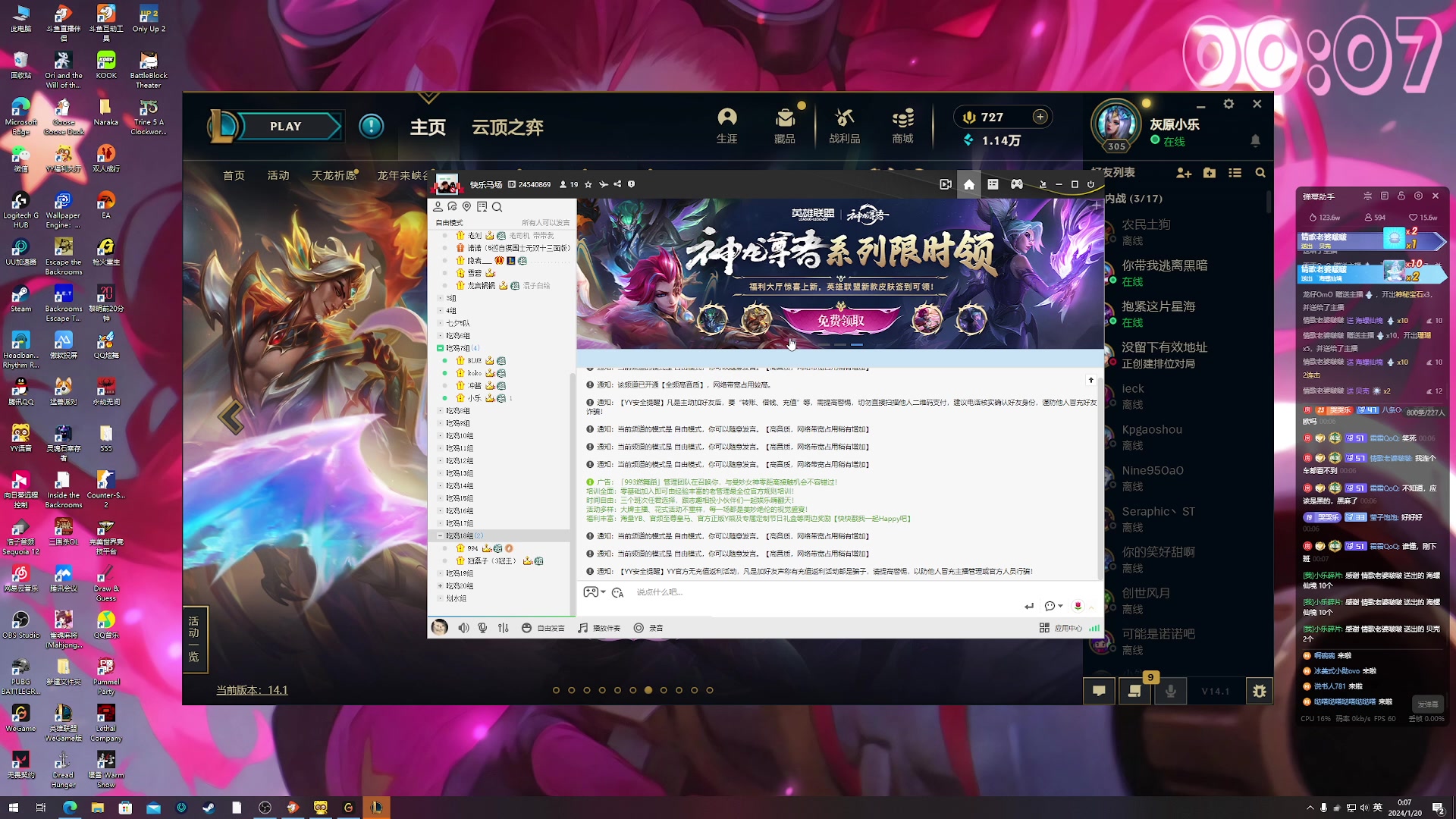The height and width of the screenshot is (819, 1456).
Task: Click the YY font style icon by chat input
Action: (617, 592)
